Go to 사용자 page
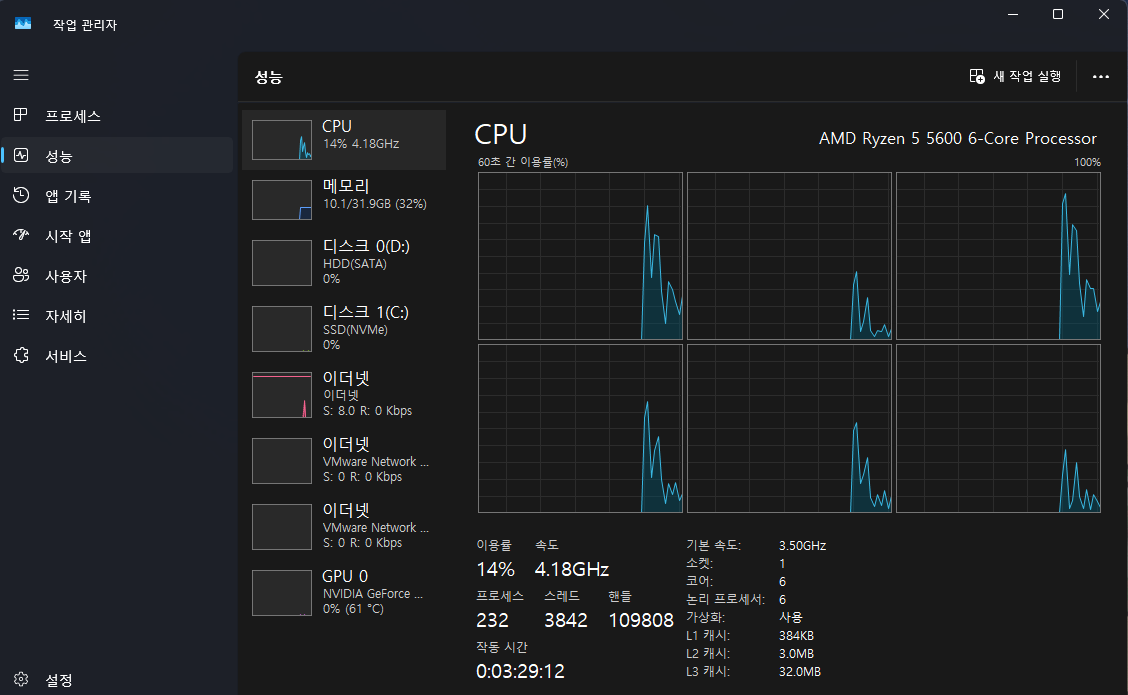 point(117,276)
